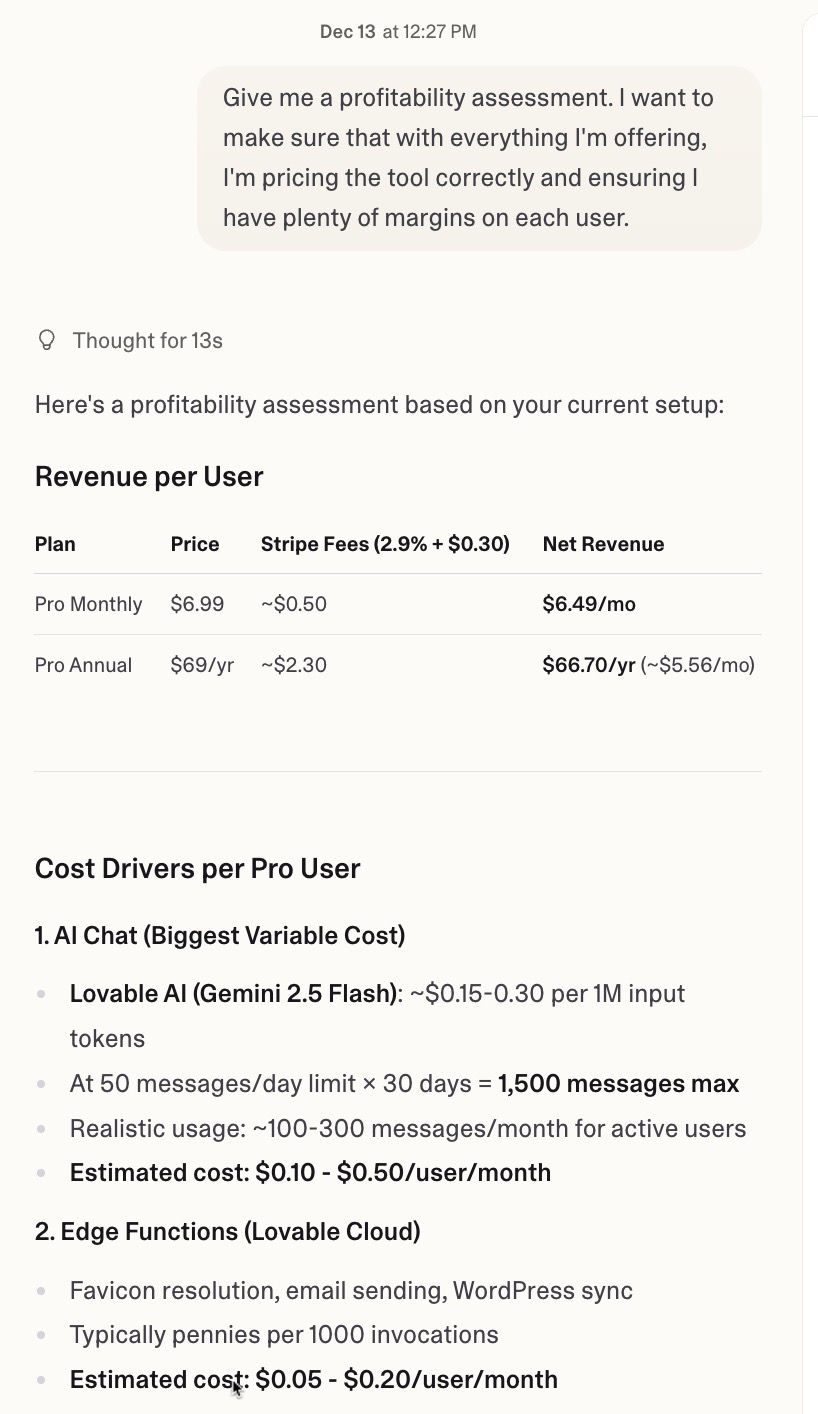818x1414 pixels.
Task: Click the Plan column header
Action: click(x=55, y=544)
